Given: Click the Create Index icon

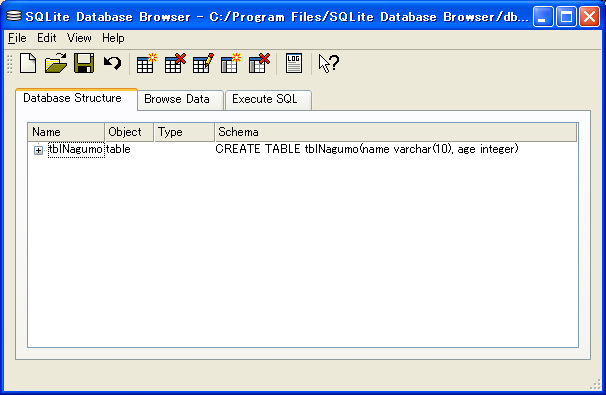Looking at the screenshot, I should tap(231, 63).
